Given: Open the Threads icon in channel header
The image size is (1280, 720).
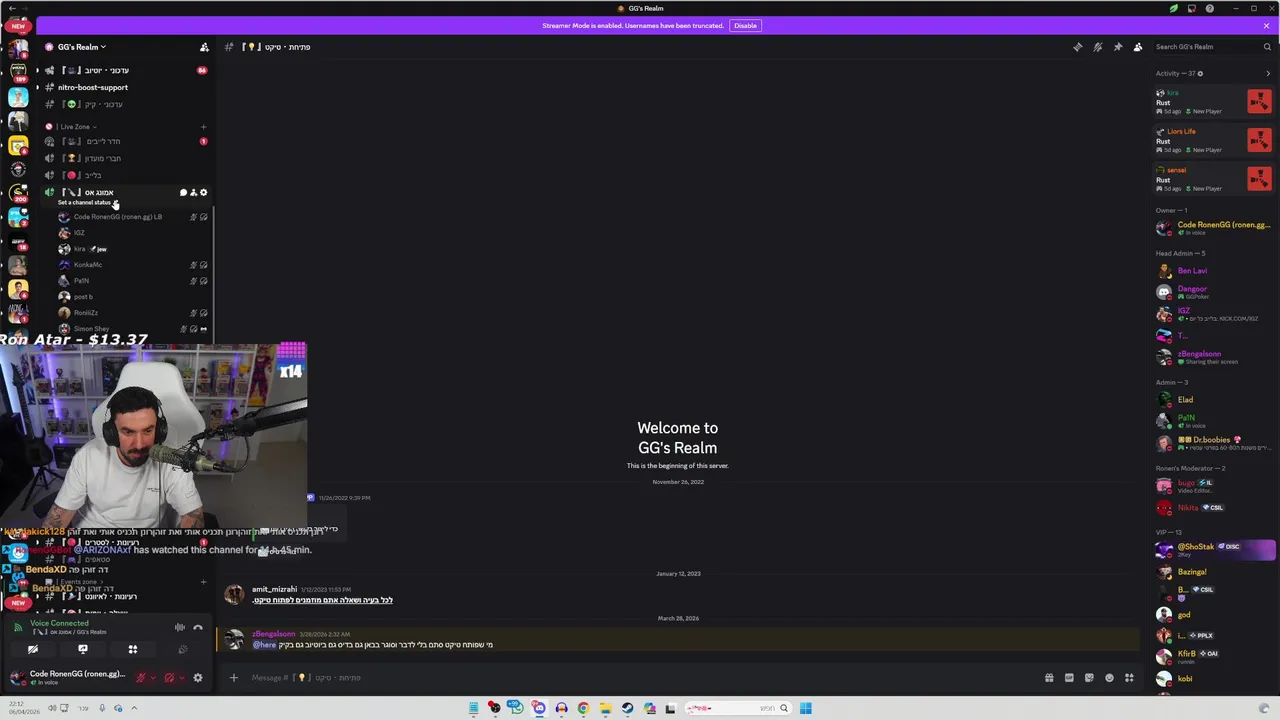Looking at the screenshot, I should tap(1077, 47).
